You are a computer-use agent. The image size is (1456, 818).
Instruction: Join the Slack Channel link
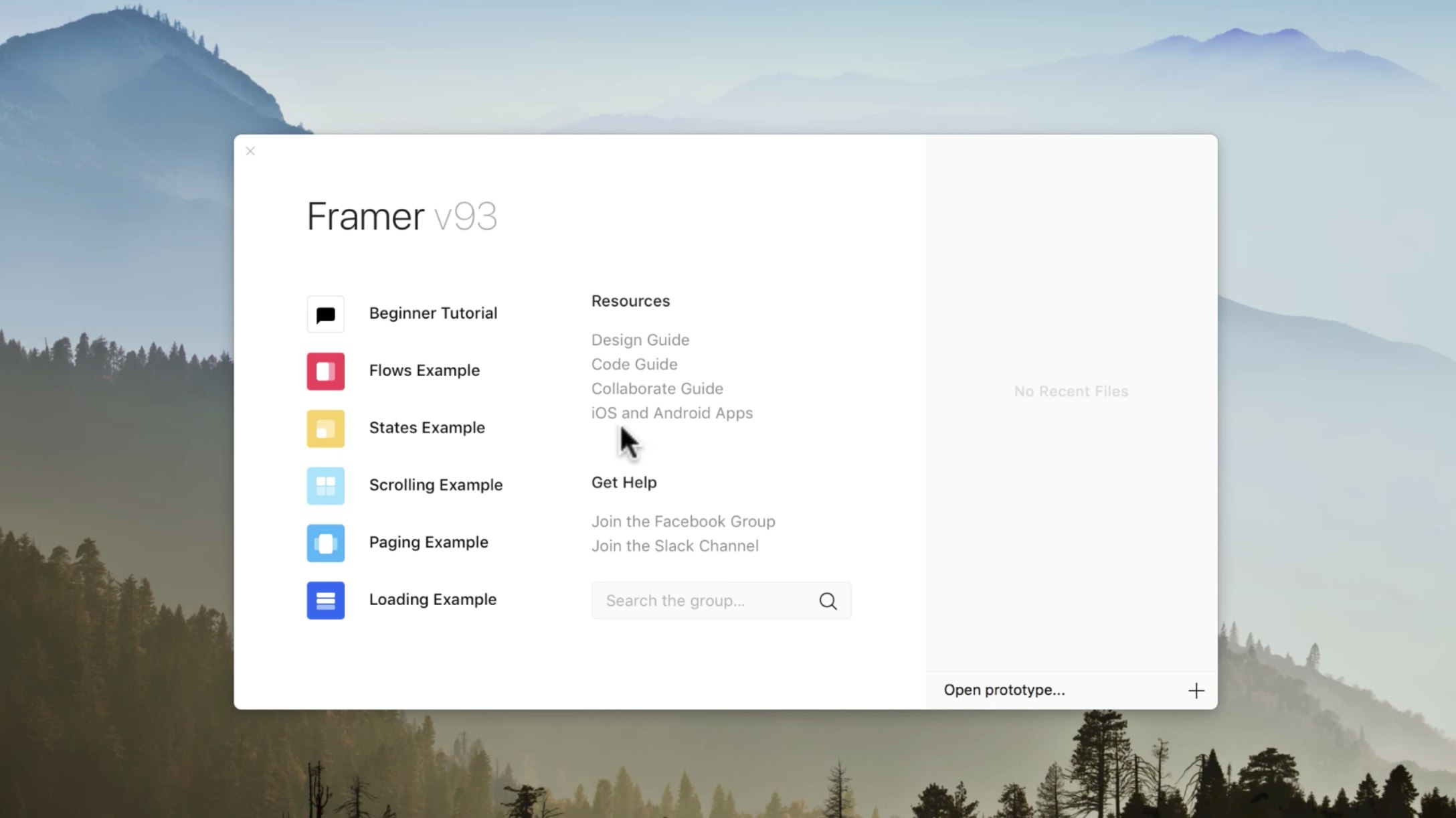pos(674,546)
